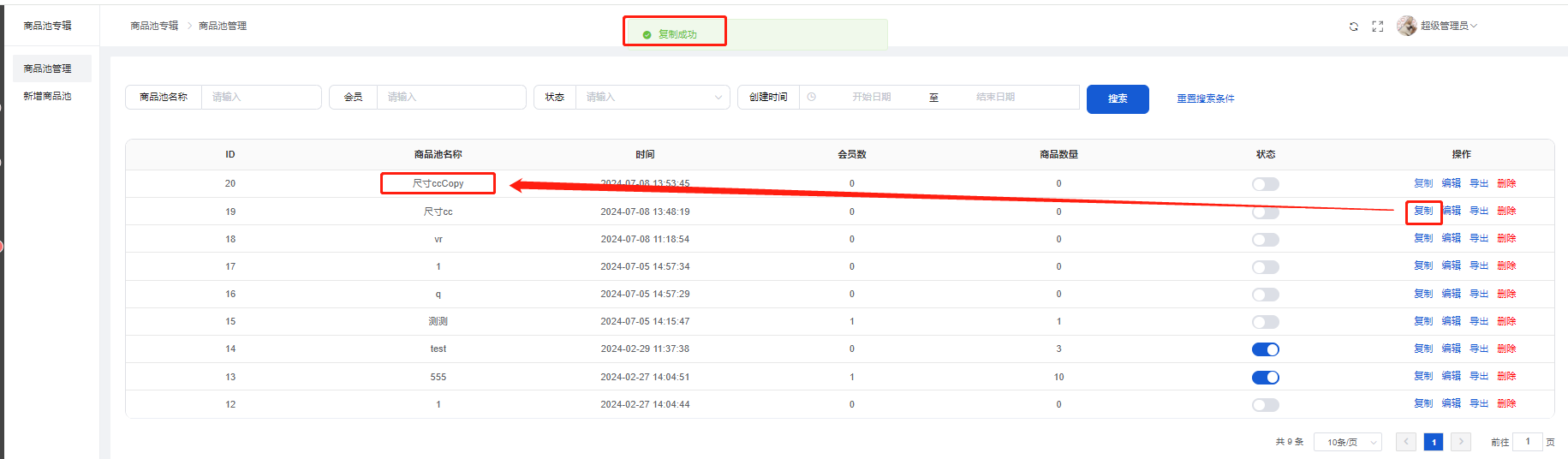Click the 前往 page number input
Screen dimensions: 1568x459
coord(1528,442)
